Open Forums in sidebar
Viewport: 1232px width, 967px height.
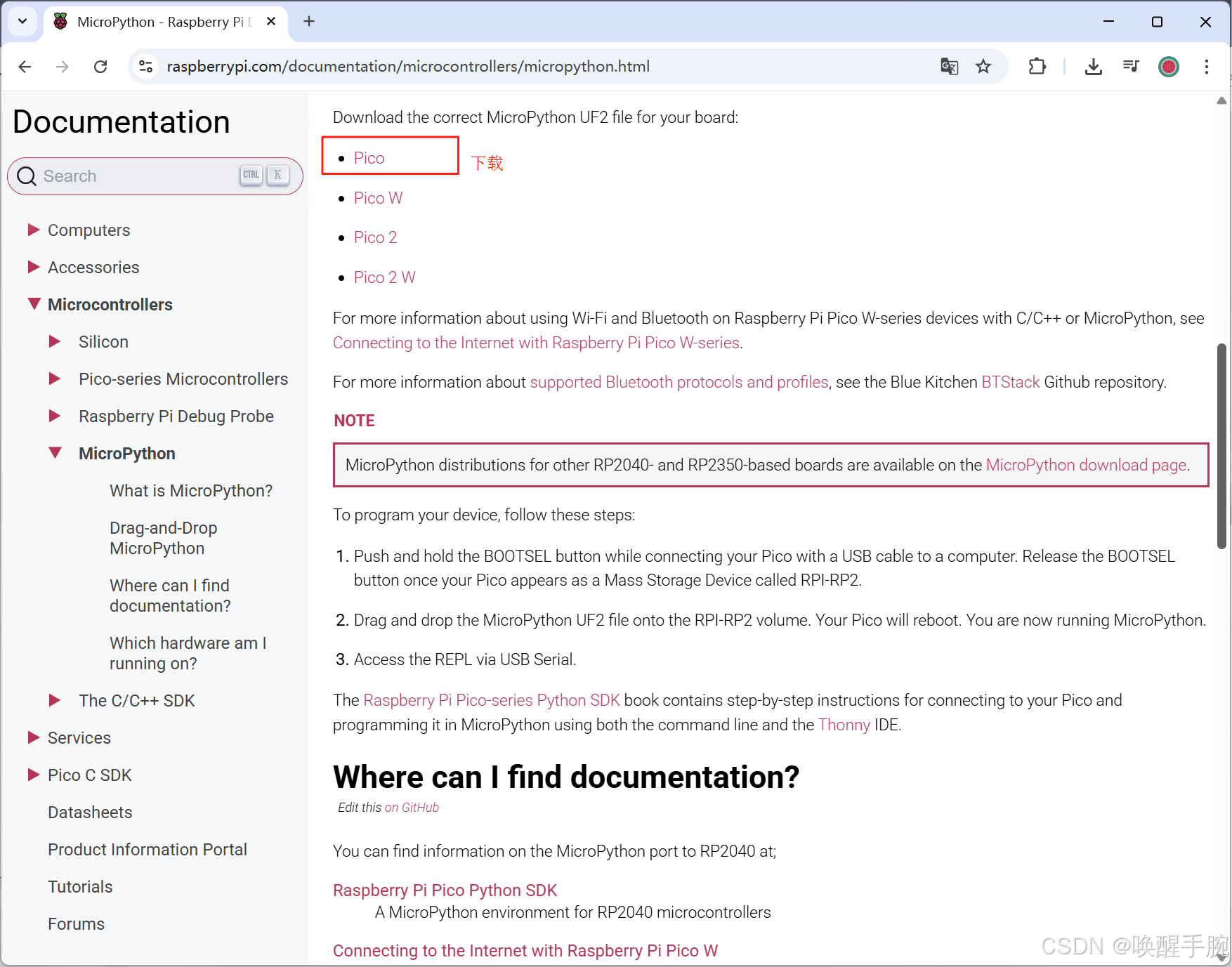76,924
